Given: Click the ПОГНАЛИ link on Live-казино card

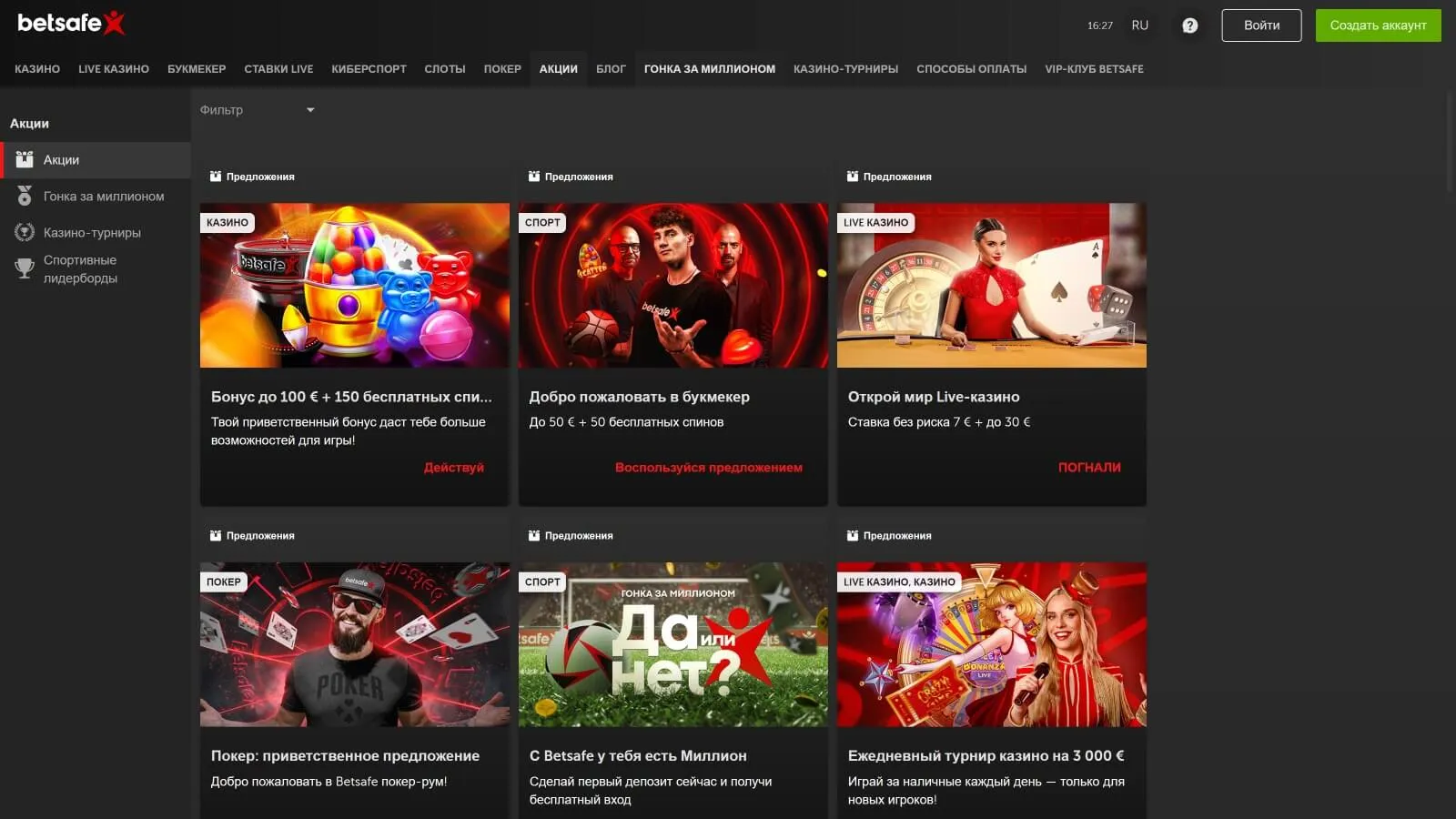Looking at the screenshot, I should point(1089,468).
